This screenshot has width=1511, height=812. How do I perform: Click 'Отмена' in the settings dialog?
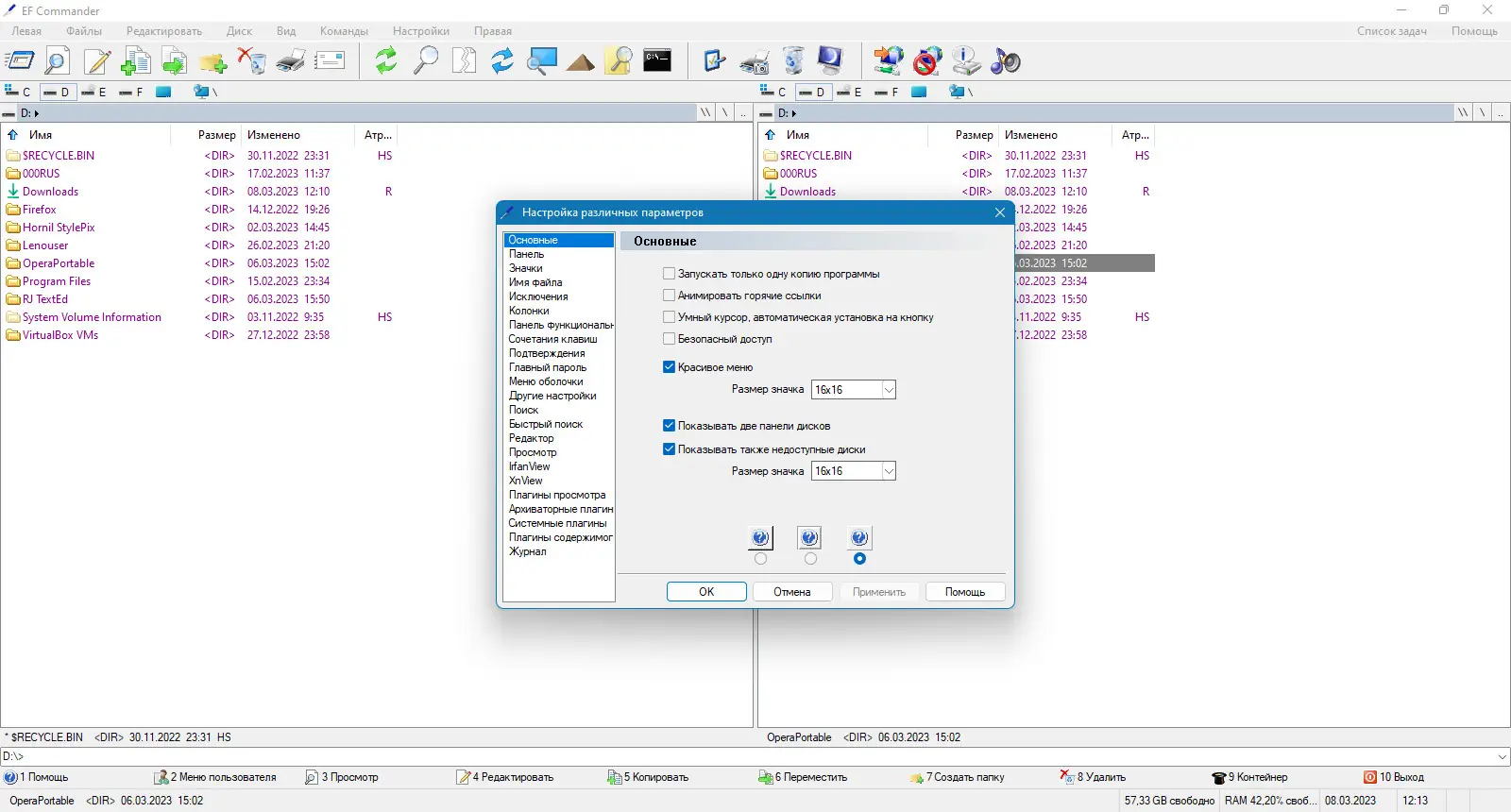(x=792, y=592)
